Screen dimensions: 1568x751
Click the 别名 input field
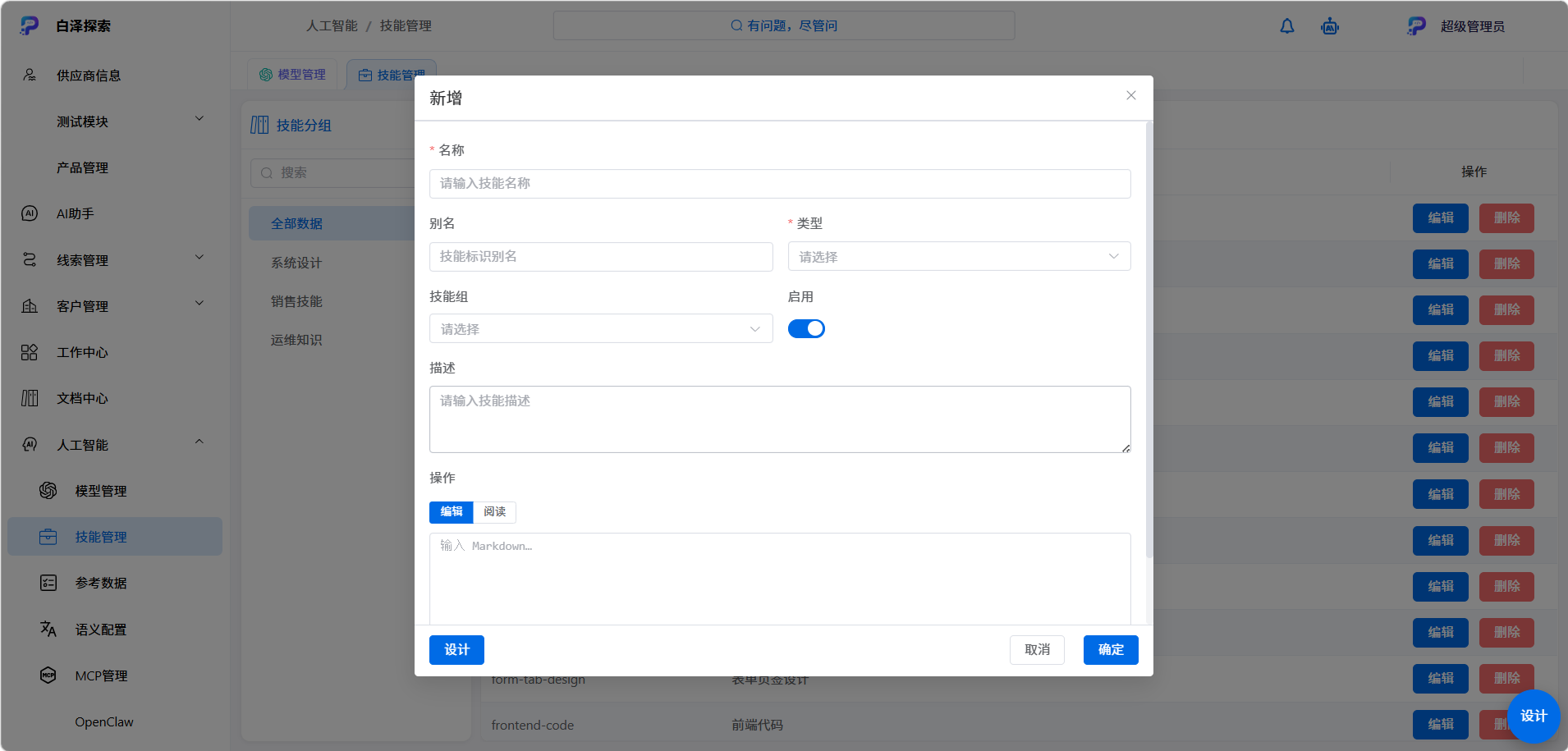pyautogui.click(x=601, y=256)
